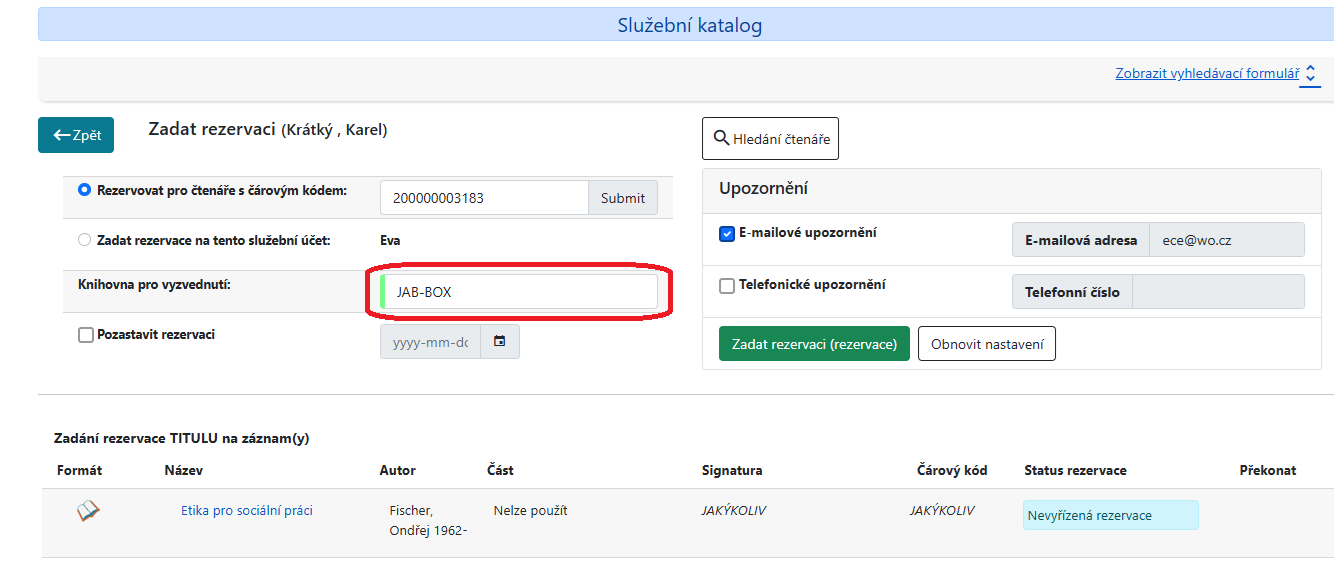Go back with Zpět button
The width and height of the screenshot is (1334, 584).
[76, 135]
